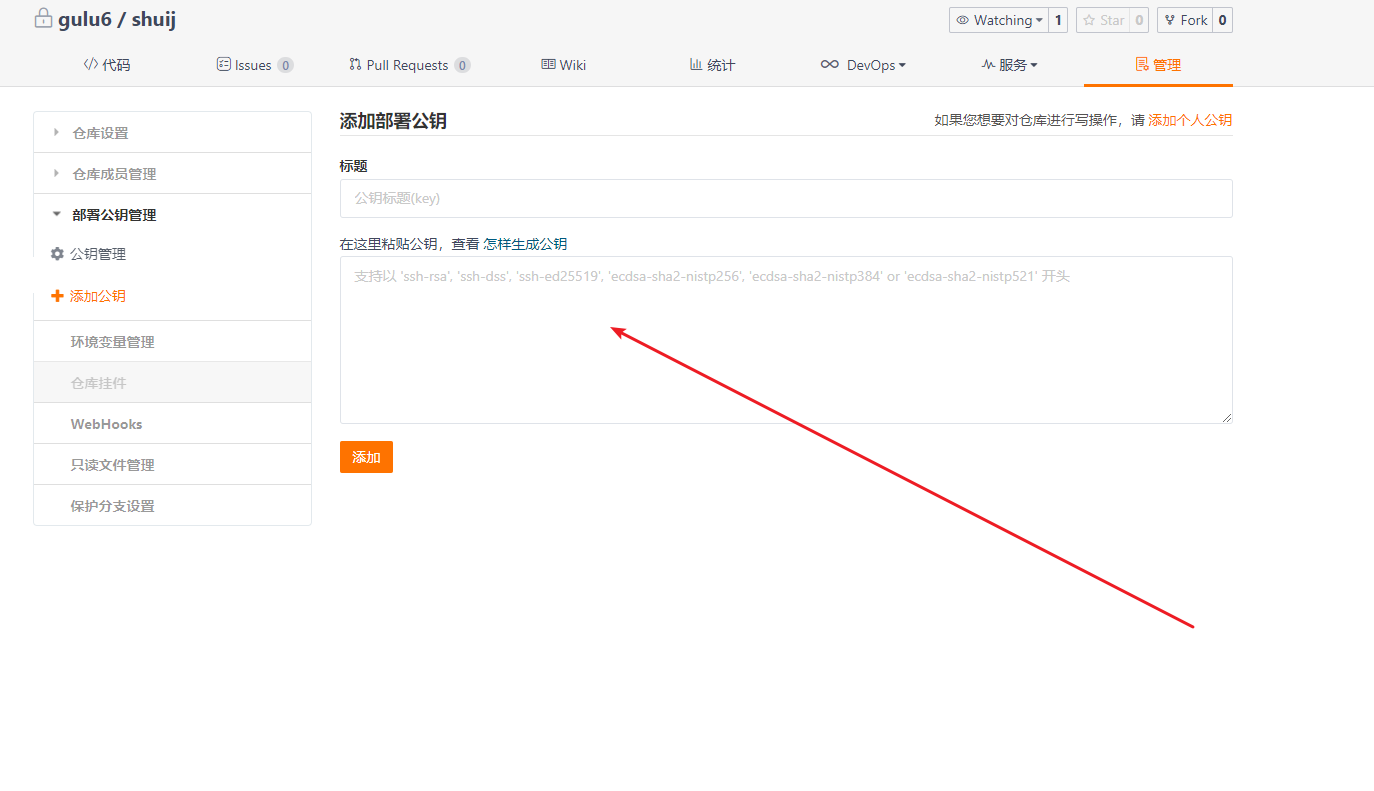1374x791 pixels.
Task: Click the bar chart icon beside 统计
Action: tap(696, 64)
